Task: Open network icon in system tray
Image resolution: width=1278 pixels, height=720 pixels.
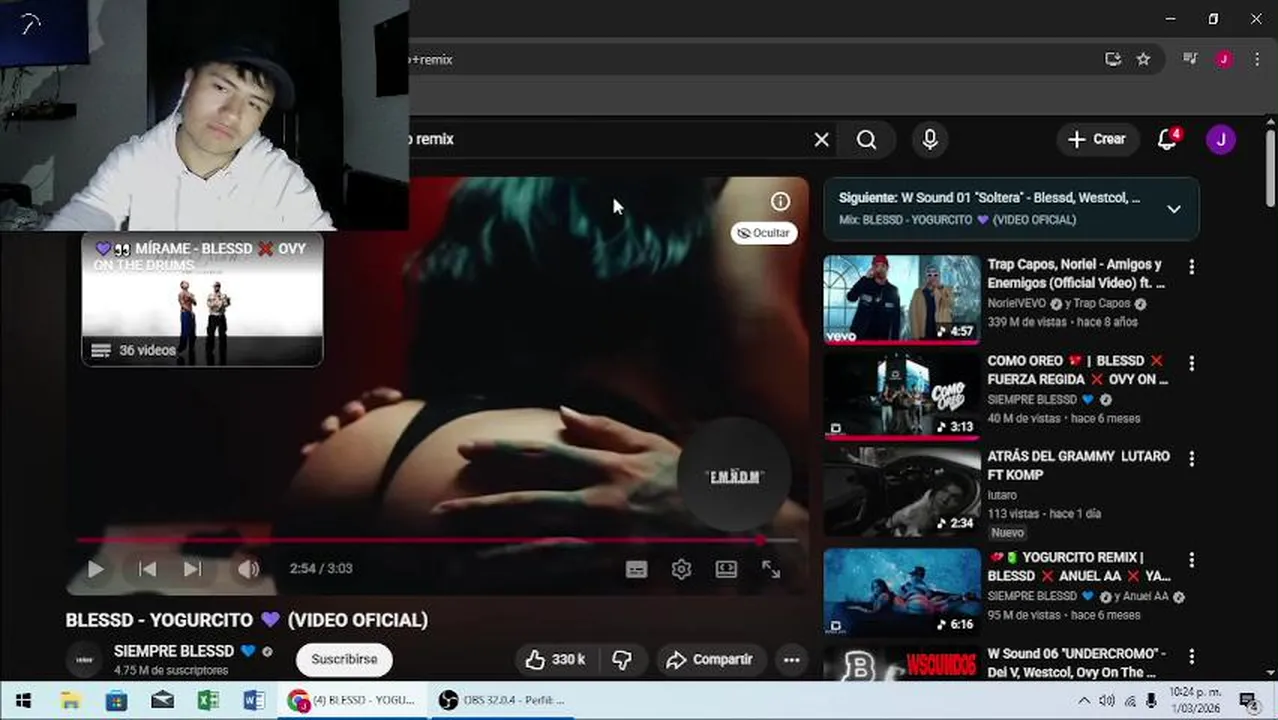Action: click(1130, 701)
